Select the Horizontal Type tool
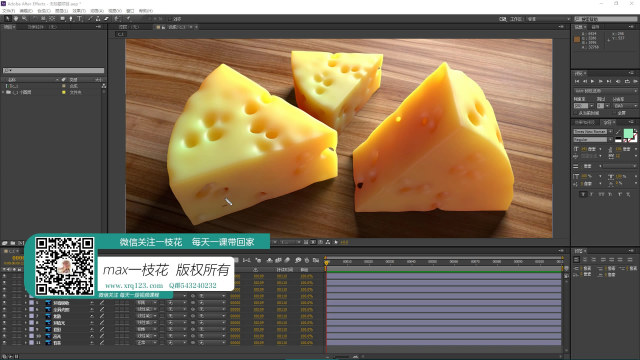 (80, 19)
